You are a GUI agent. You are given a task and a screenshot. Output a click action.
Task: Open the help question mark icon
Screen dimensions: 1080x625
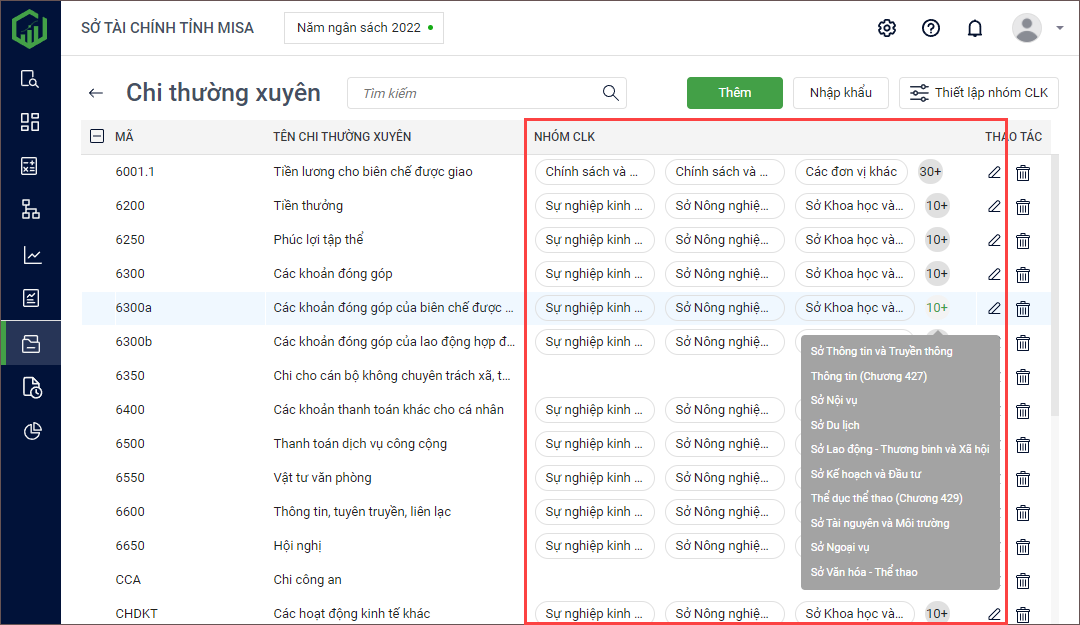pos(930,28)
